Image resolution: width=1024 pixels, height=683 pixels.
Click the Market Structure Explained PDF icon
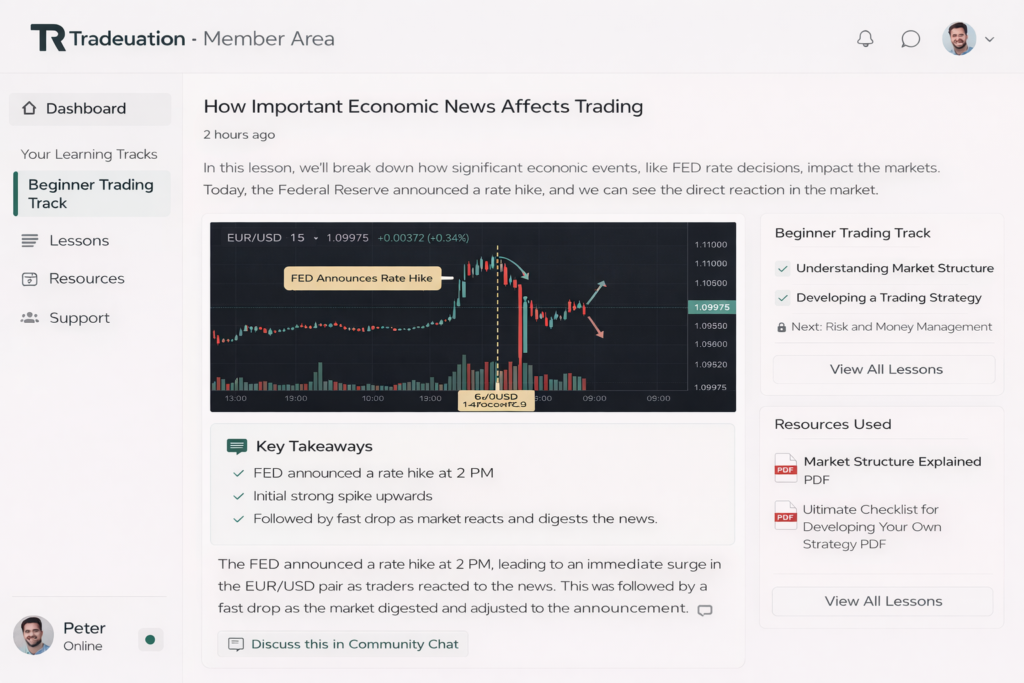point(785,468)
